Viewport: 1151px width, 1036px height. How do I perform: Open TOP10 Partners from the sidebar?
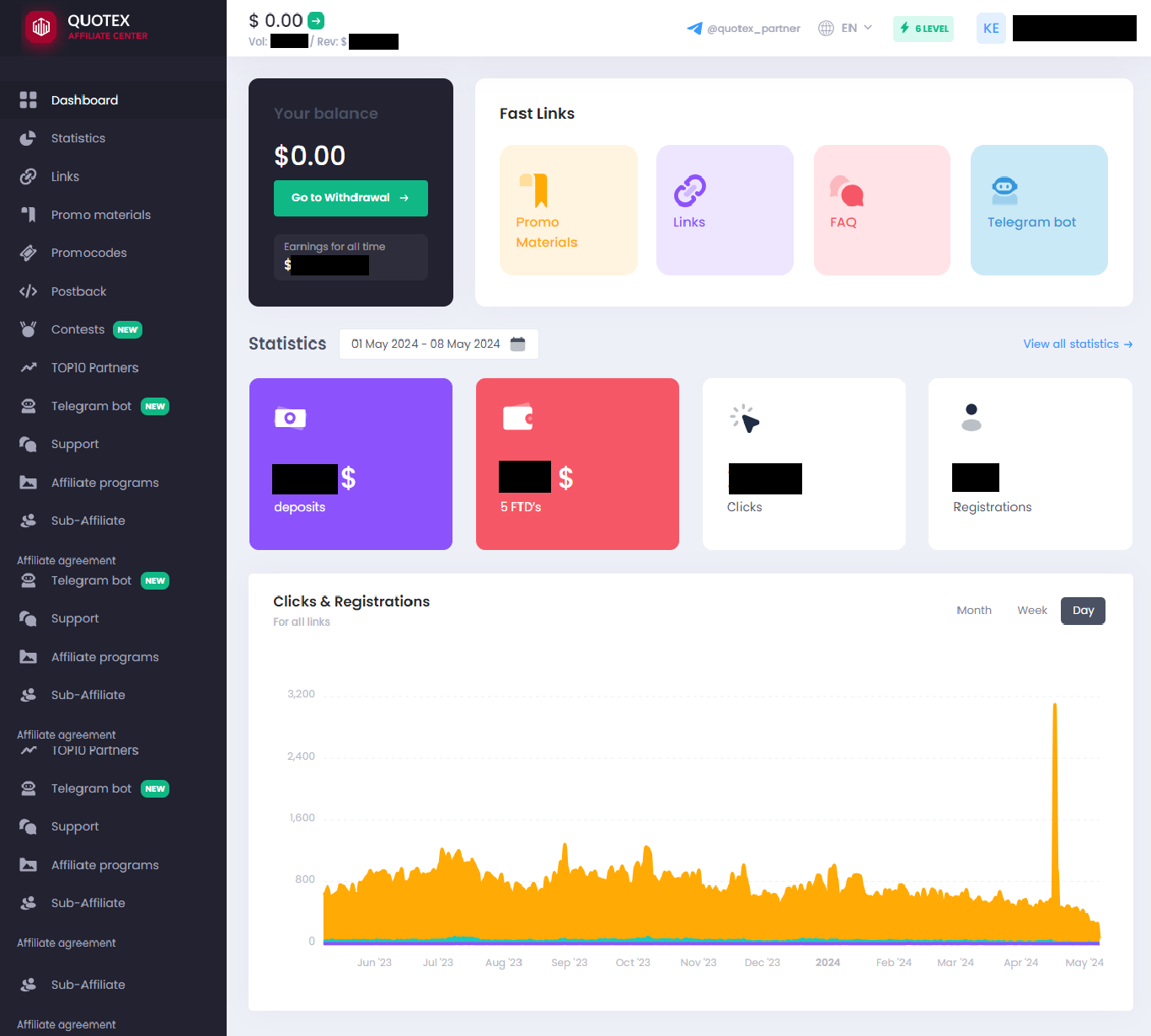click(94, 367)
